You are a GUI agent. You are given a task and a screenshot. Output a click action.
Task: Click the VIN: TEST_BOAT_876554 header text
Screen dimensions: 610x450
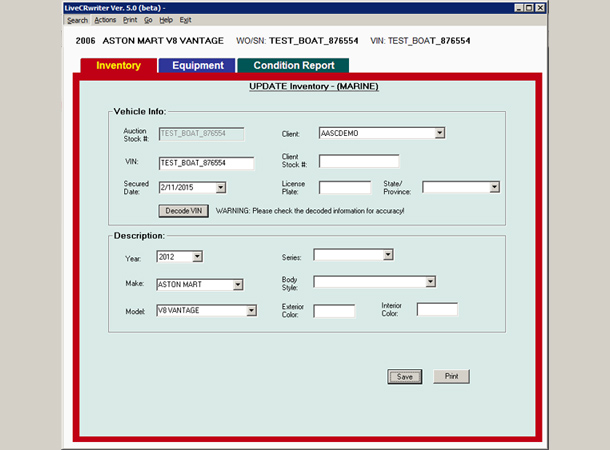[420, 41]
